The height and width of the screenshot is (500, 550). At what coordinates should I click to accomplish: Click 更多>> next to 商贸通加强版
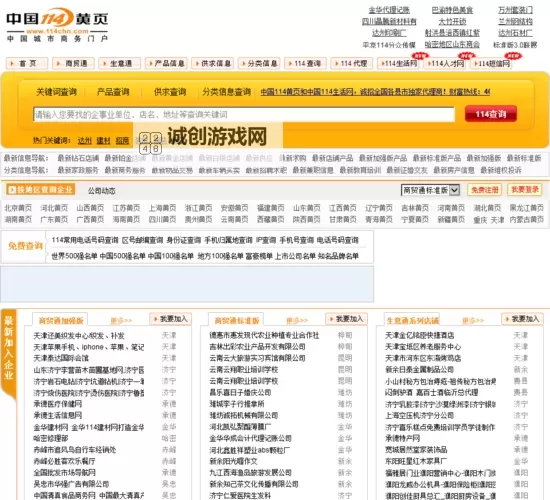(121, 321)
